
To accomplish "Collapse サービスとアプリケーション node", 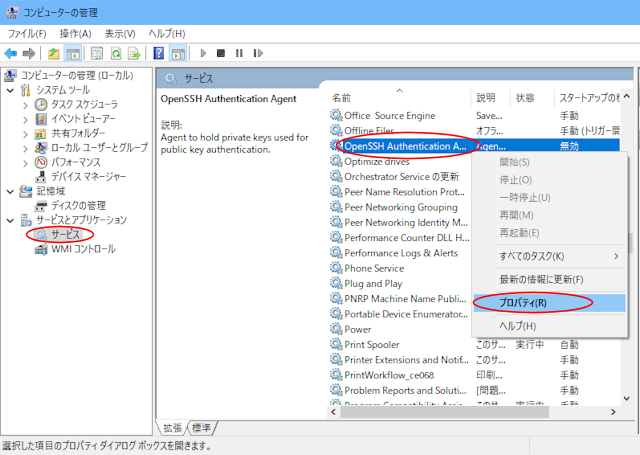I will tap(10, 220).
